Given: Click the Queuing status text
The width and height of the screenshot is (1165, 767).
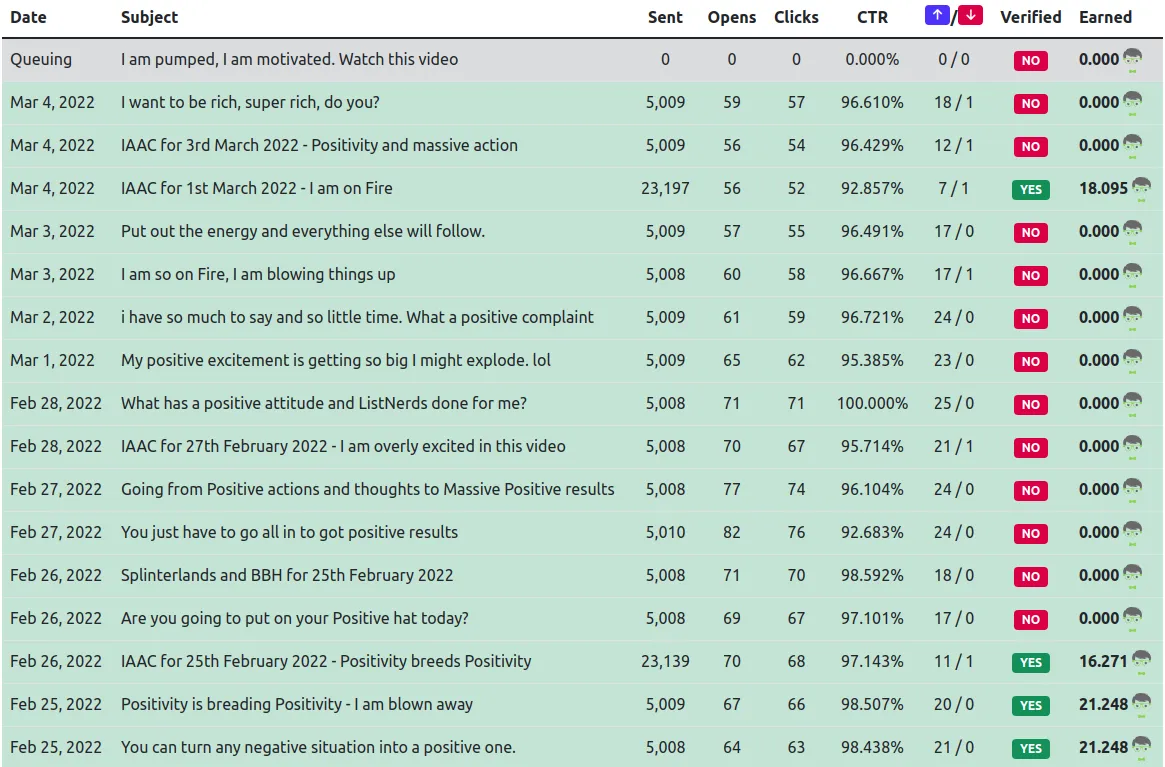Looking at the screenshot, I should click(x=41, y=59).
